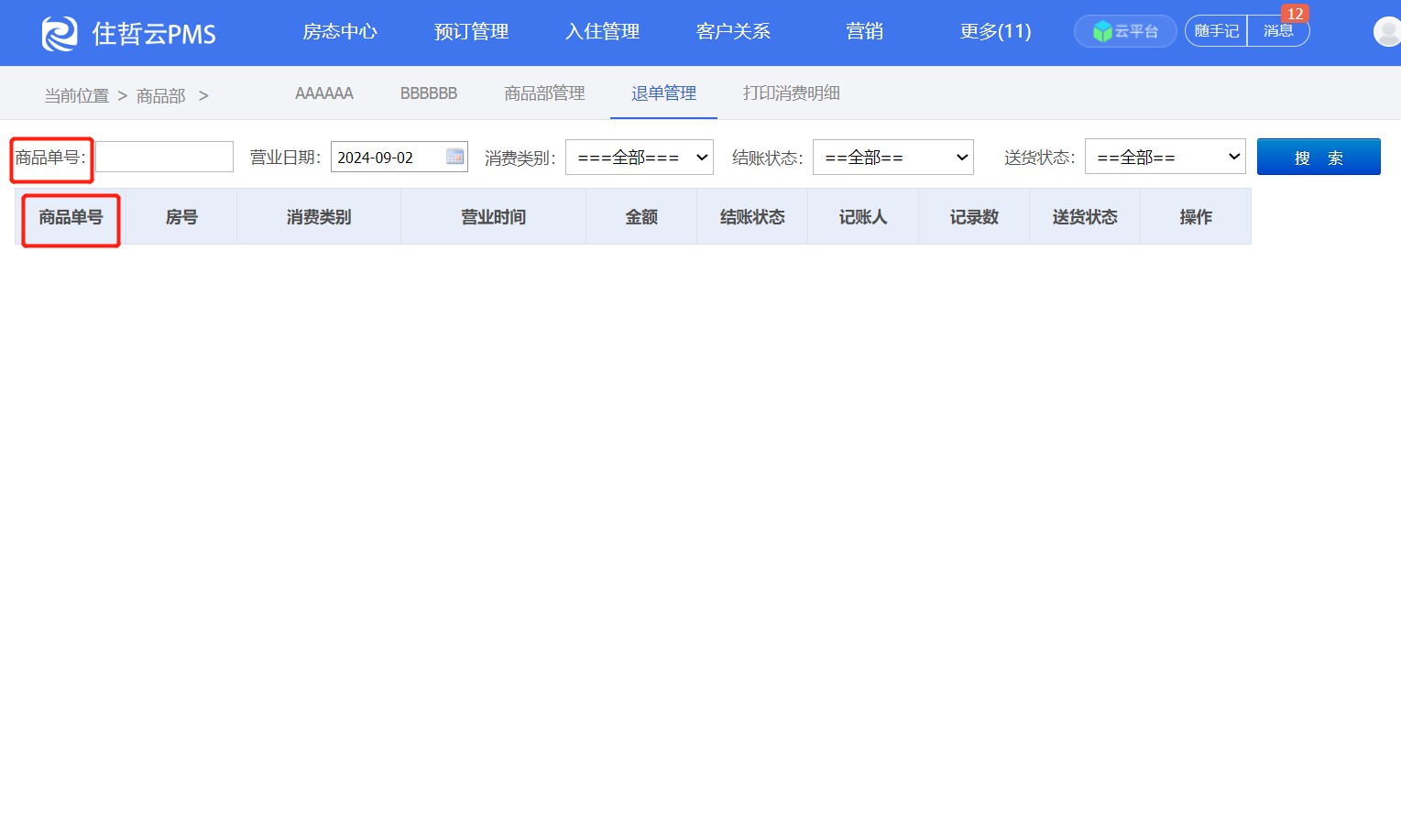Open the 入住管理 menu
The height and width of the screenshot is (840, 1401).
click(602, 32)
